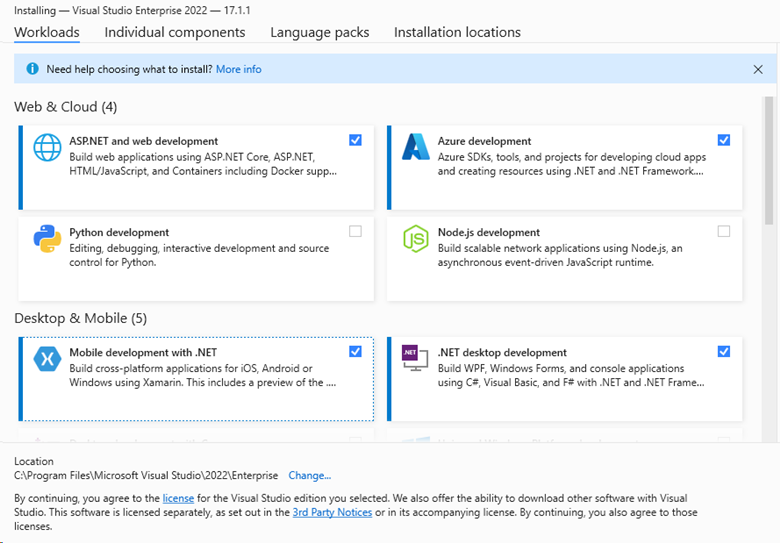Click the Python development logo icon

pyautogui.click(x=47, y=239)
